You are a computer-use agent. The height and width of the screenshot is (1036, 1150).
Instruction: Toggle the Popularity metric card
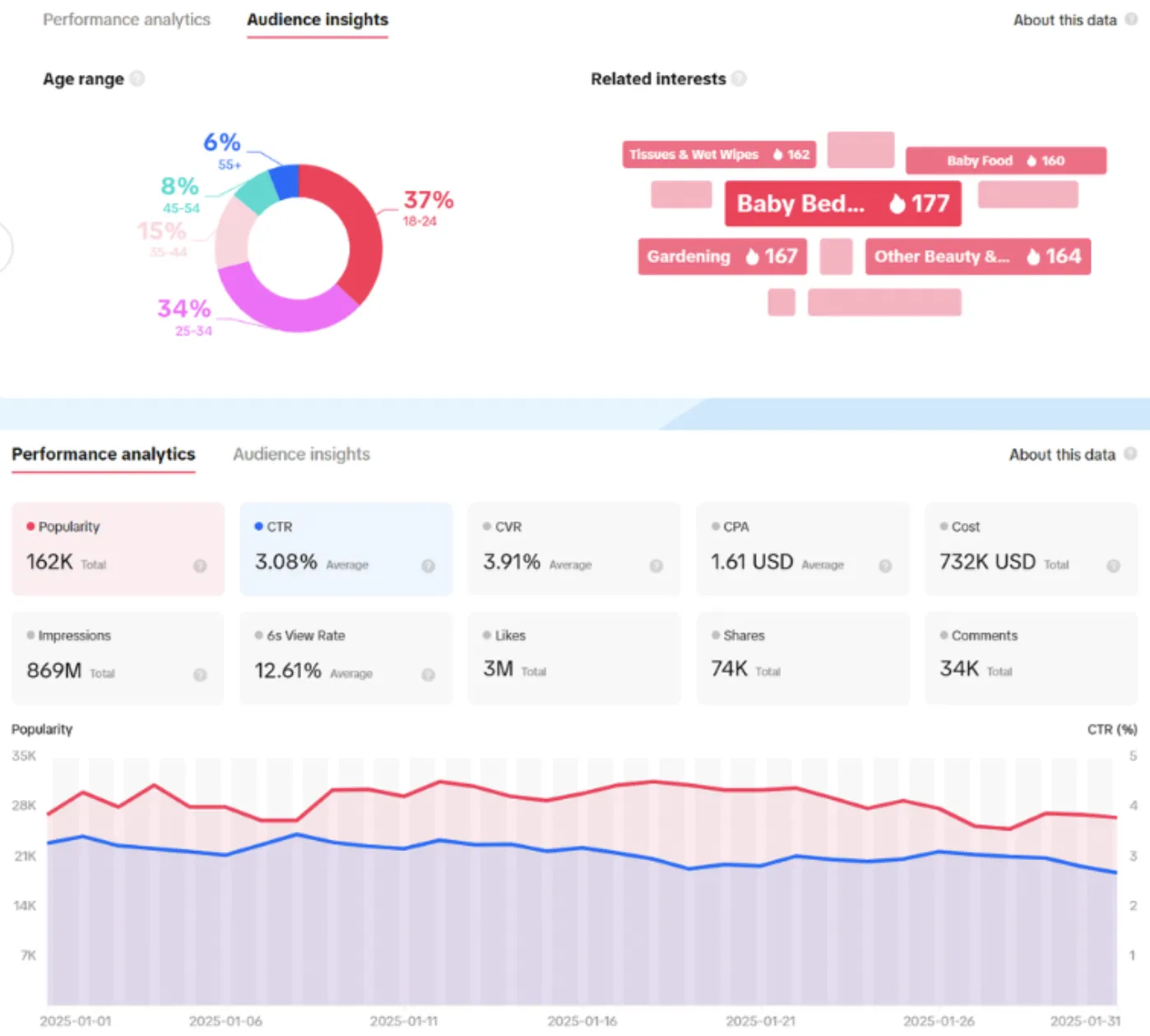(x=118, y=548)
